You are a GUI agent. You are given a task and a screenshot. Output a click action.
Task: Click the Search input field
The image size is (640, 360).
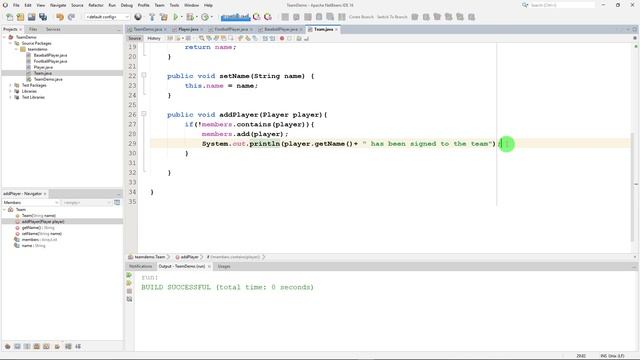[562, 5]
